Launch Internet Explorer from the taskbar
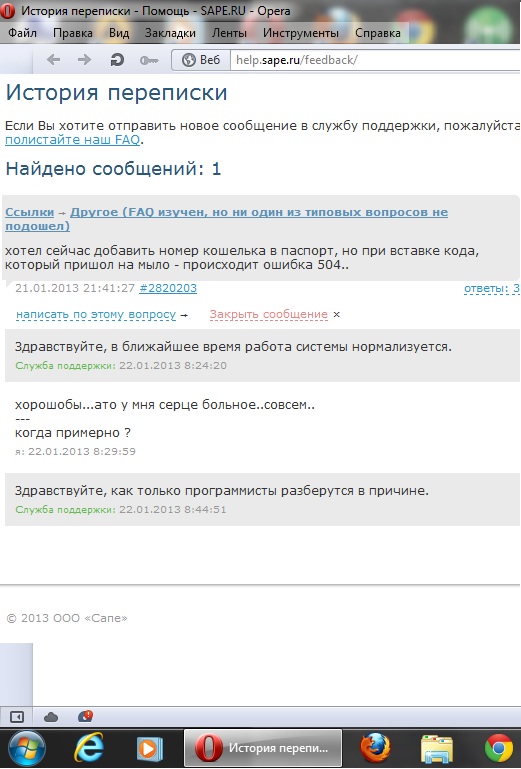Viewport: 521px width, 769px height. pyautogui.click(x=89, y=748)
